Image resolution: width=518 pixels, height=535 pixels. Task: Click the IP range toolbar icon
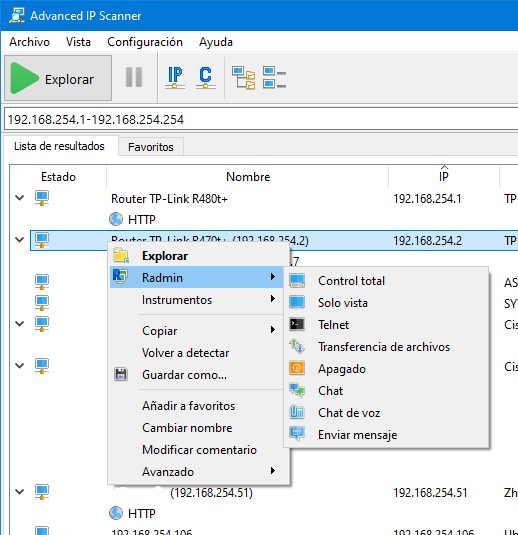(x=175, y=77)
